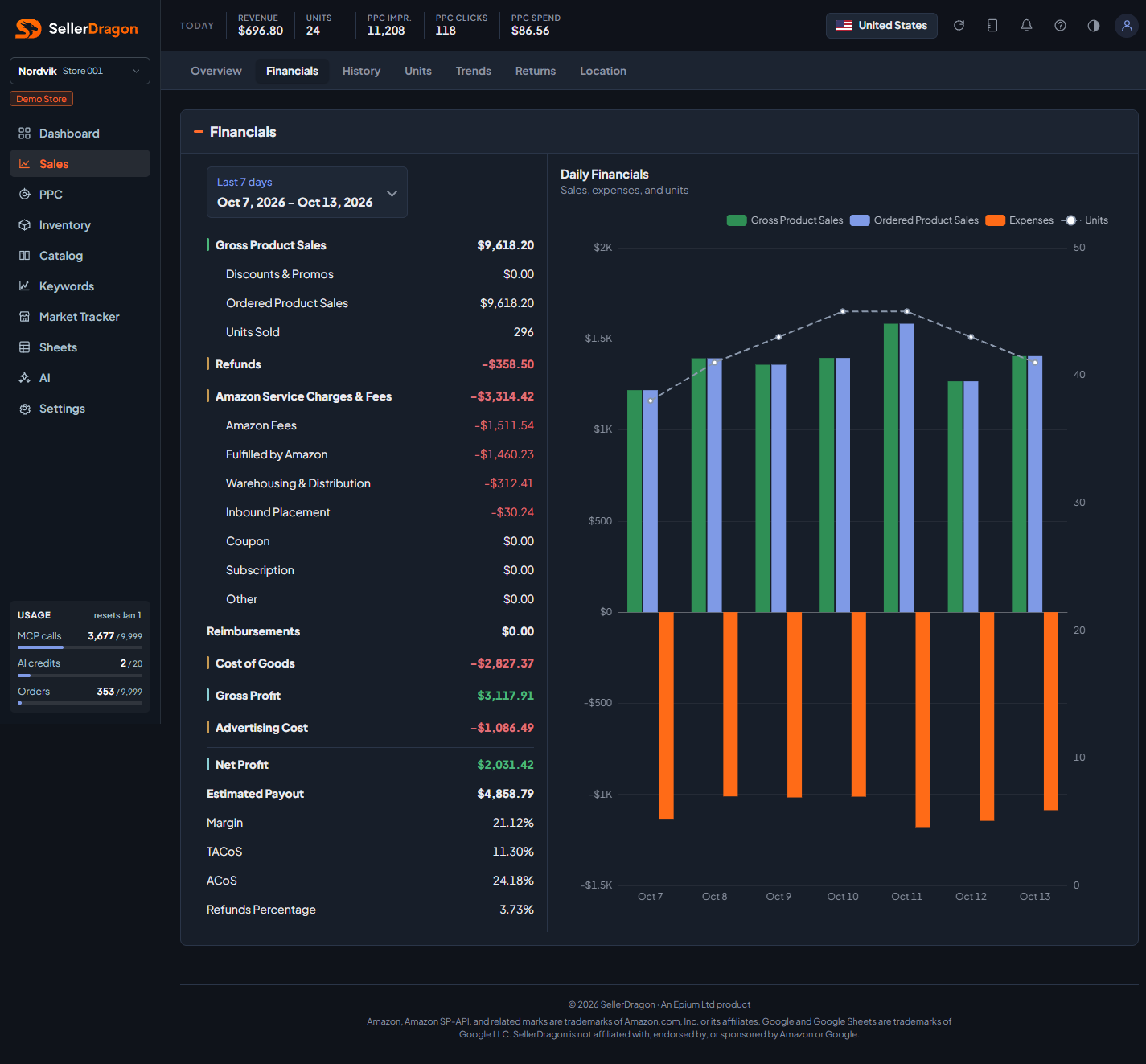Toggle Expenses legend series
The height and width of the screenshot is (1064, 1146).
[1020, 220]
